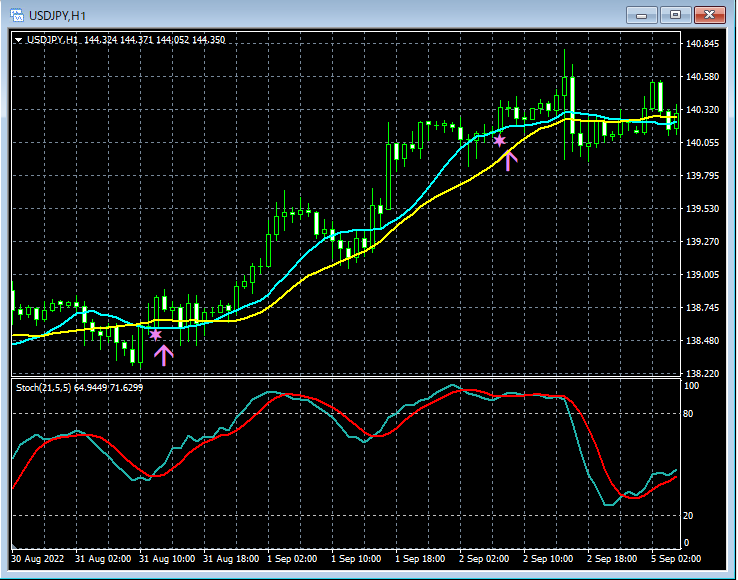Click the 140.580 price axis label
Screen dimensions: 738x580
[x=703, y=77]
